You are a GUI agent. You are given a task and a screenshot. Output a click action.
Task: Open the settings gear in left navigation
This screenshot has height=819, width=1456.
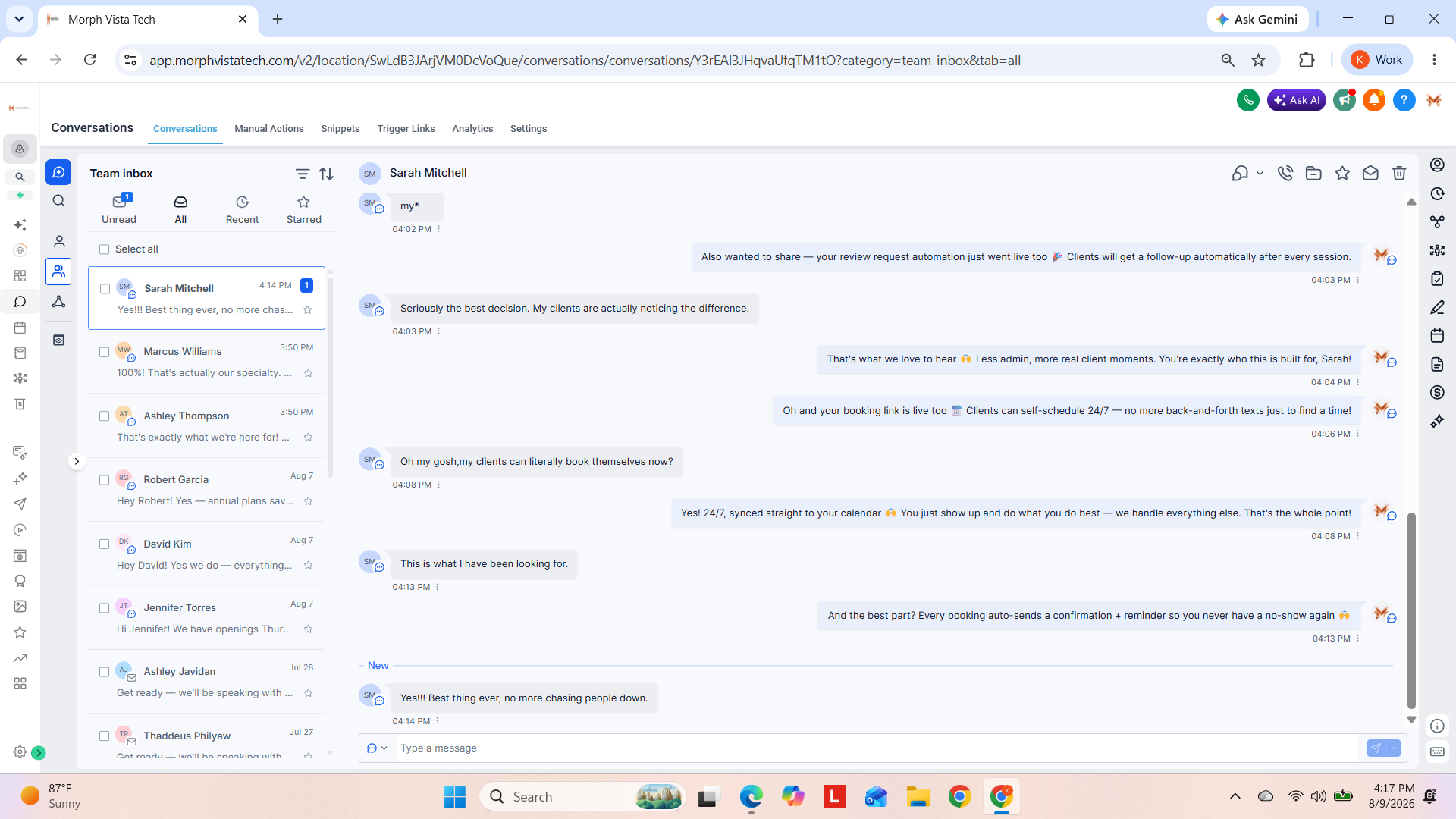pyautogui.click(x=20, y=752)
